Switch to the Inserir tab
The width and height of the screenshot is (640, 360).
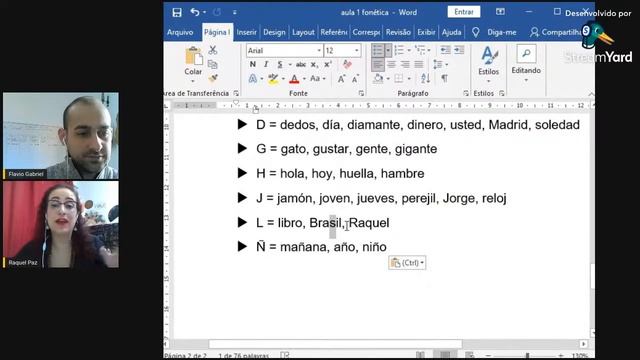pyautogui.click(x=247, y=32)
